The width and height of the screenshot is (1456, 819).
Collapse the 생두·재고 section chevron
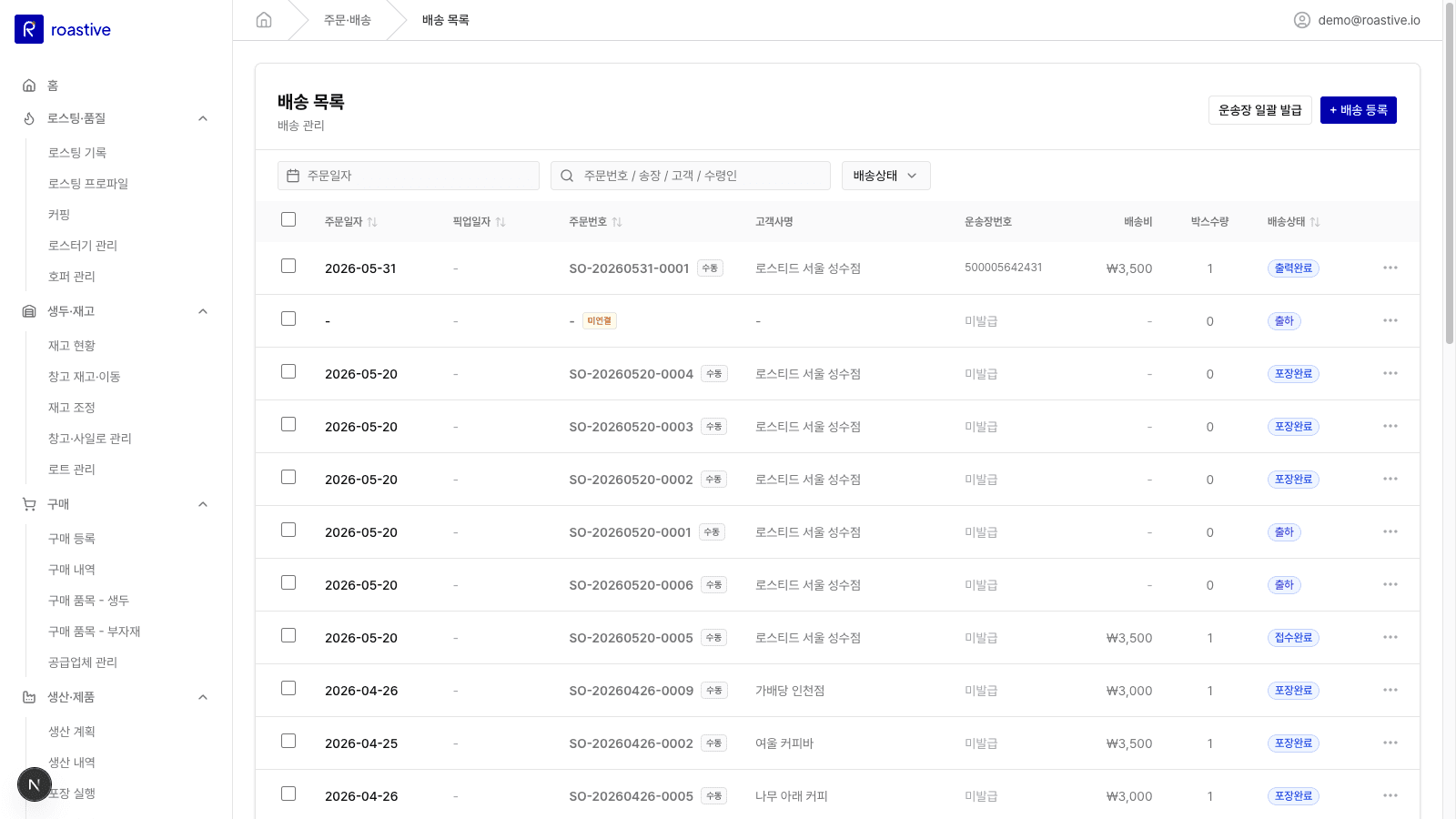(x=203, y=311)
